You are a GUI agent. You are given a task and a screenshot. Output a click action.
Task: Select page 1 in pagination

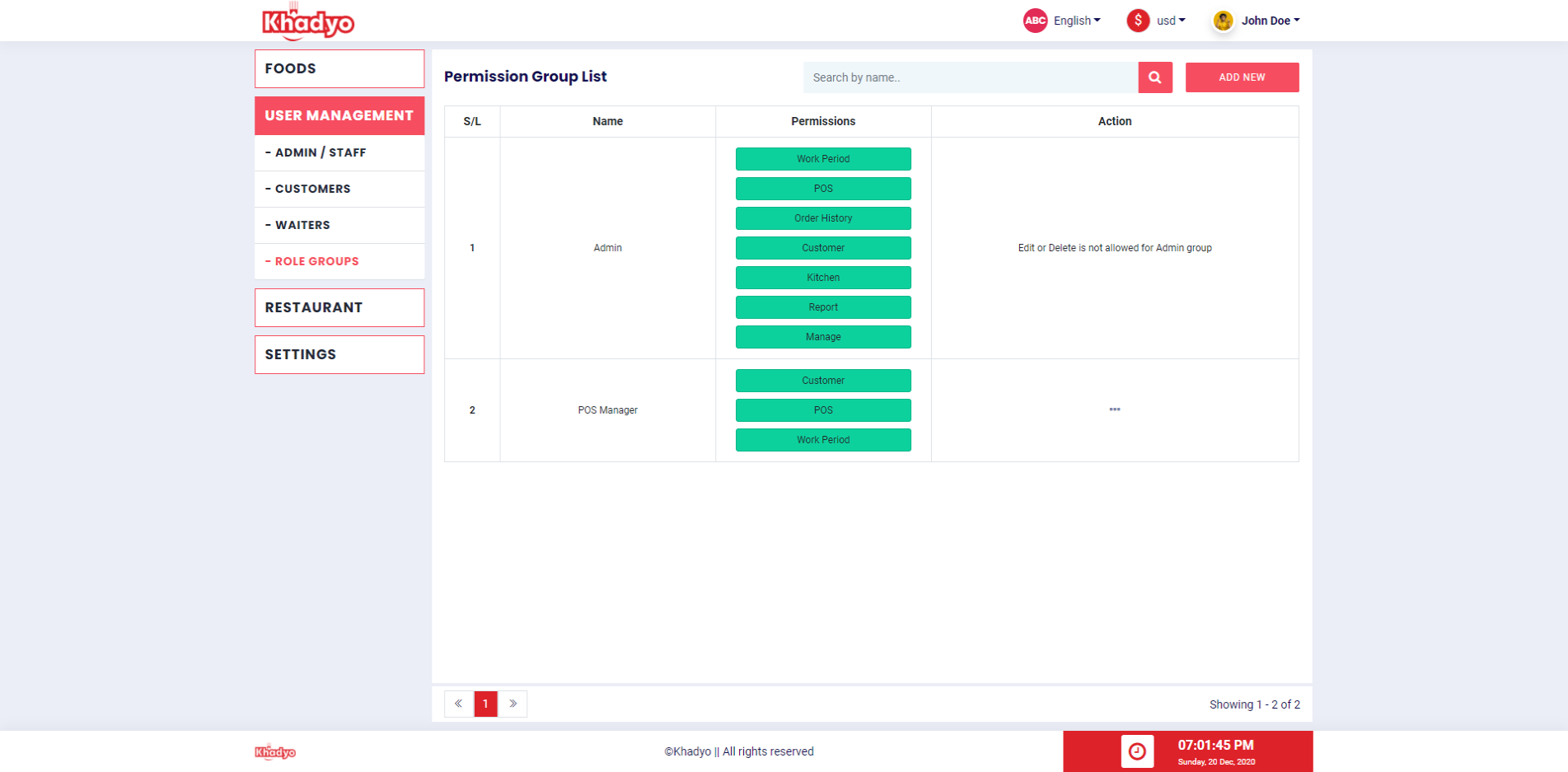pos(485,704)
